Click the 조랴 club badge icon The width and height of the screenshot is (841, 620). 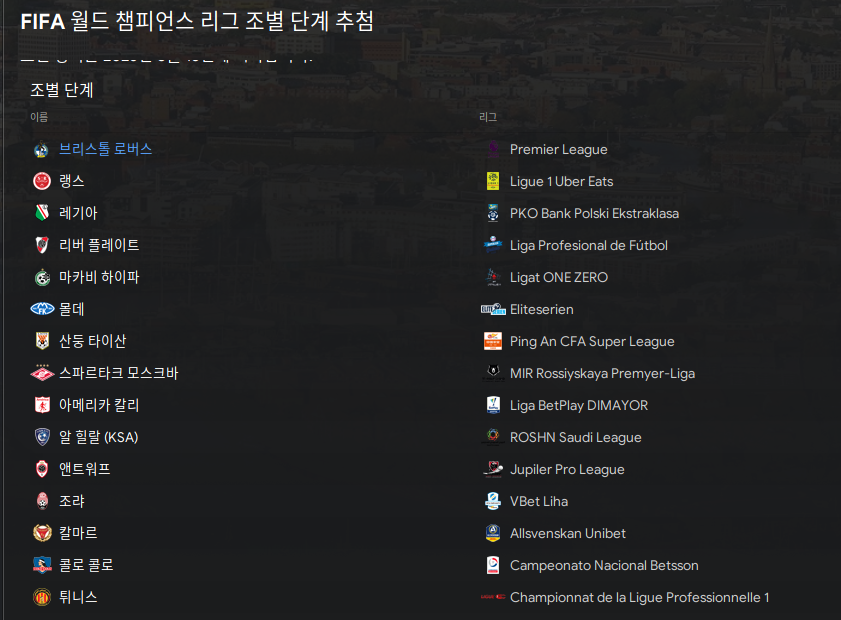click(42, 501)
